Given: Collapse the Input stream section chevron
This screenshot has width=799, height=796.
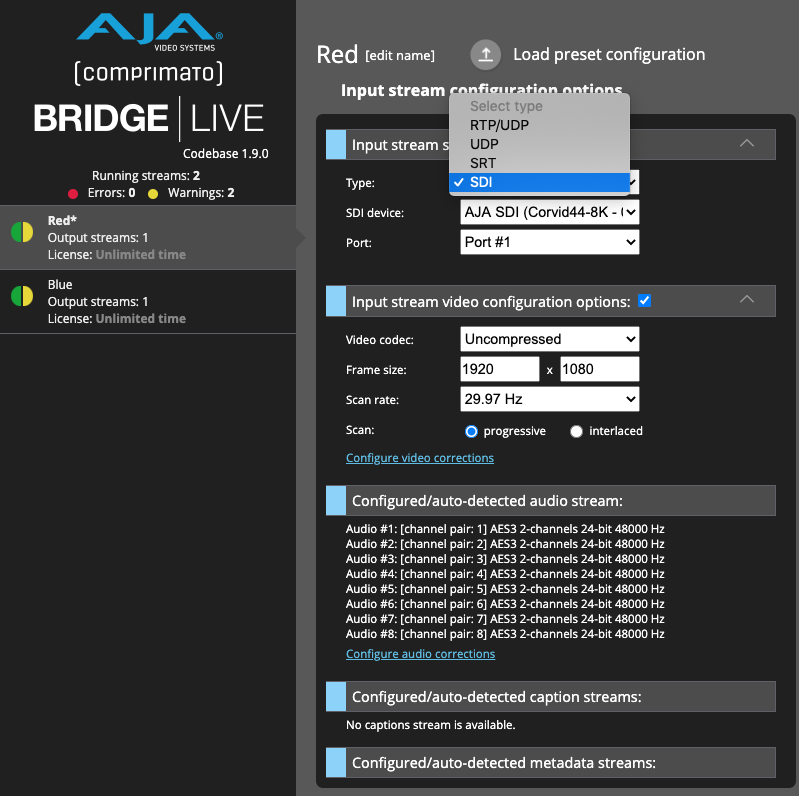Looking at the screenshot, I should pos(746,144).
